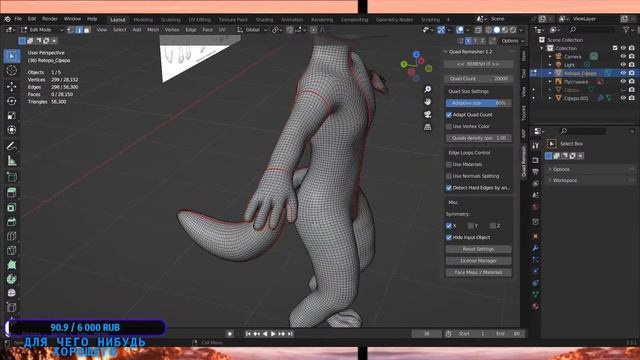Toggle X-ray display in the viewport header
Viewport: 640px width, 360px height.
click(478, 30)
